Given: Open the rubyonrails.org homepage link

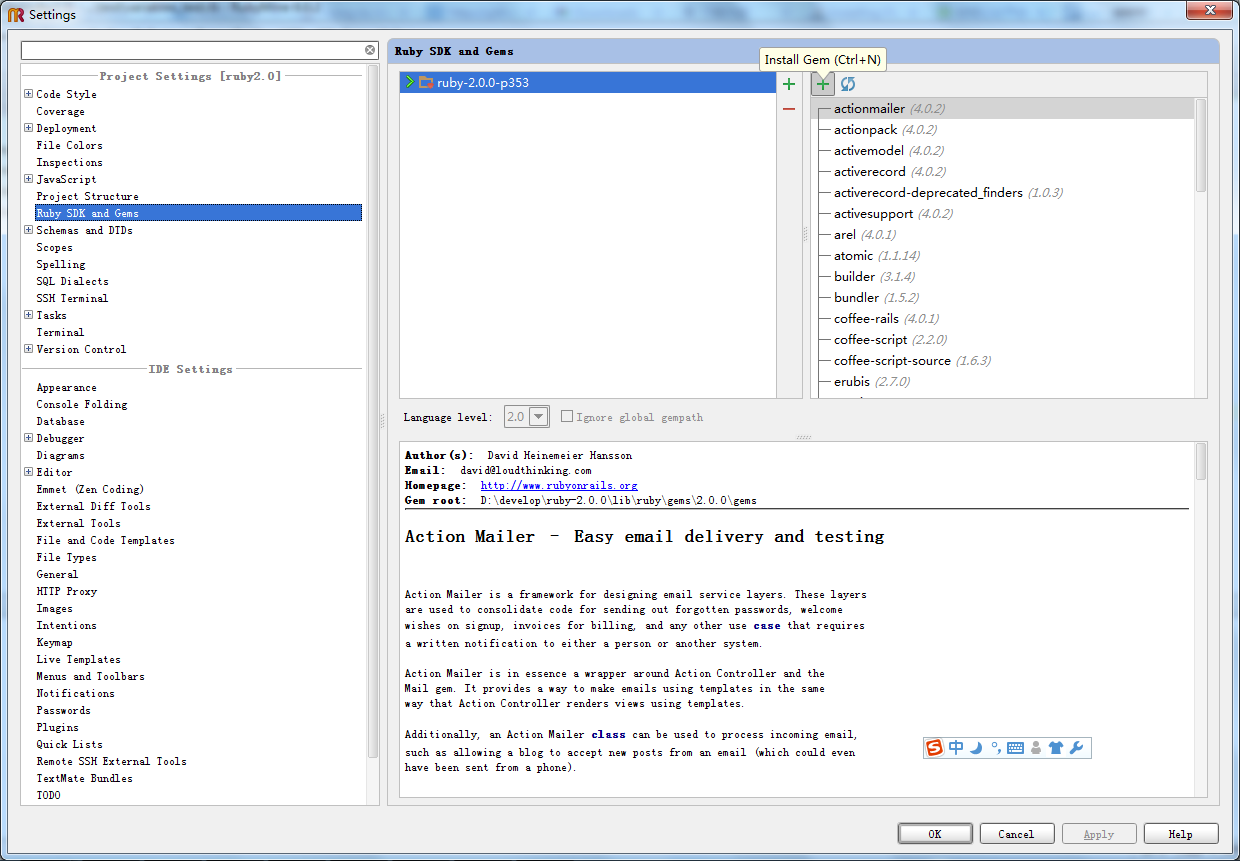Looking at the screenshot, I should click(559, 485).
